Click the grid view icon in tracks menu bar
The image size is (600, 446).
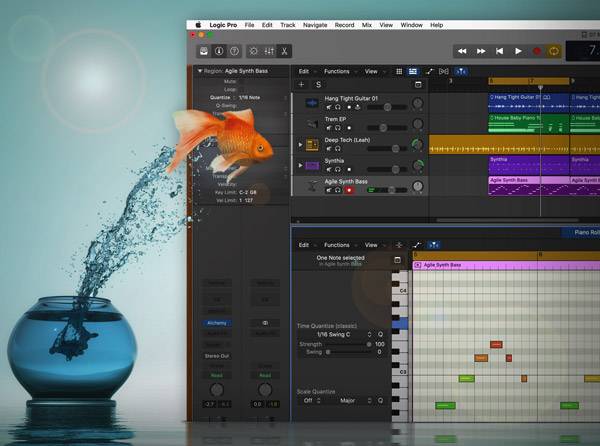point(399,72)
